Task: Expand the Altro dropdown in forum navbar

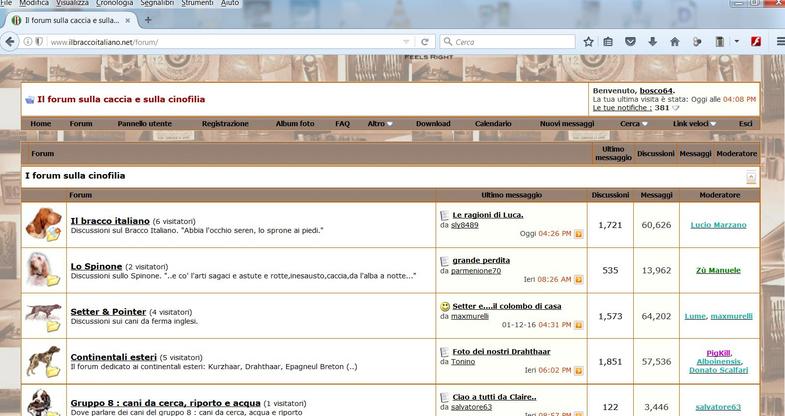Action: (380, 123)
